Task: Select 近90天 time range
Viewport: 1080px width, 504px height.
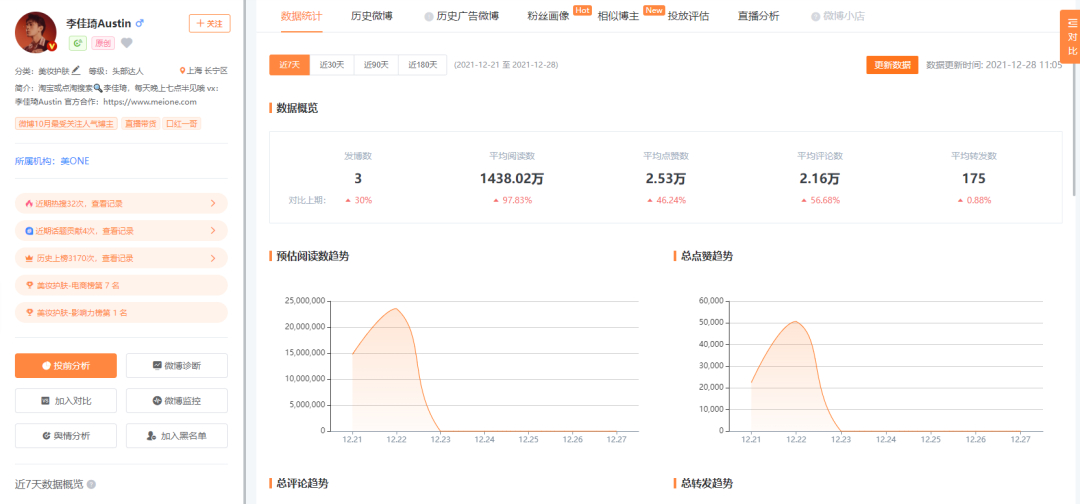Action: point(376,65)
